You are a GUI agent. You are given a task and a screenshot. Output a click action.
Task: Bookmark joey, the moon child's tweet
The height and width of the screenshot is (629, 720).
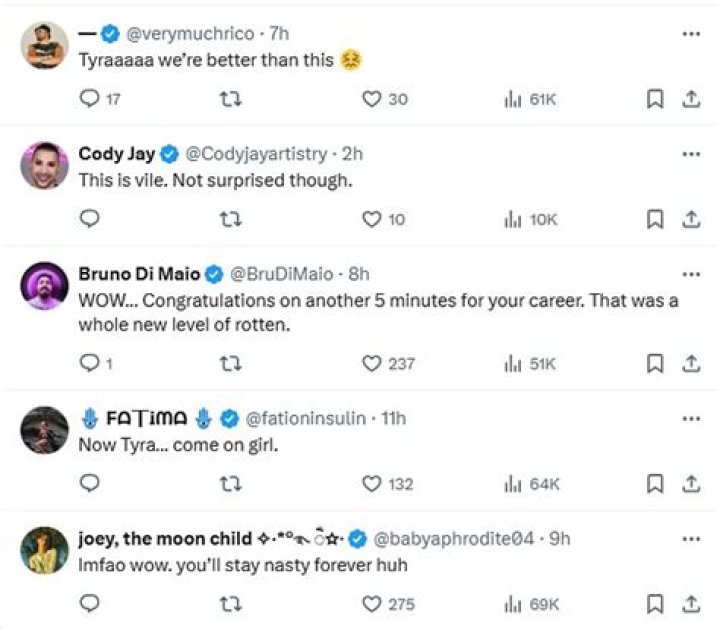655,603
